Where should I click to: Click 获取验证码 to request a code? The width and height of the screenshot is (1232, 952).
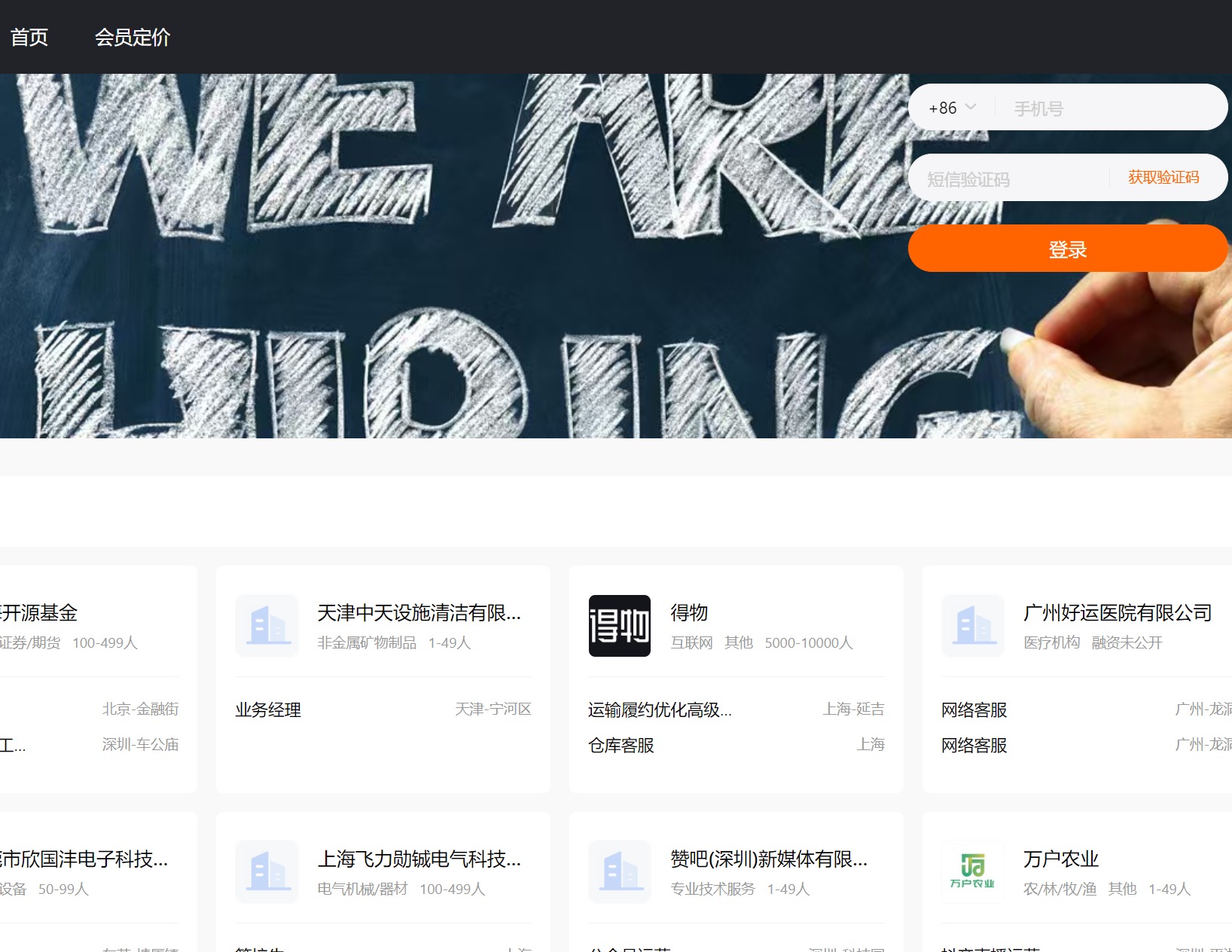pyautogui.click(x=1163, y=177)
